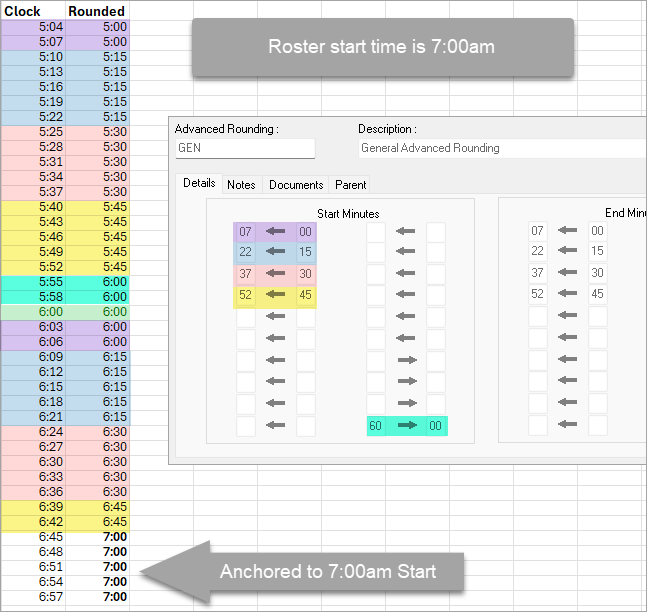The height and width of the screenshot is (612, 647).
Task: Click the End Minutes arrow beside 52
Action: coord(567,293)
